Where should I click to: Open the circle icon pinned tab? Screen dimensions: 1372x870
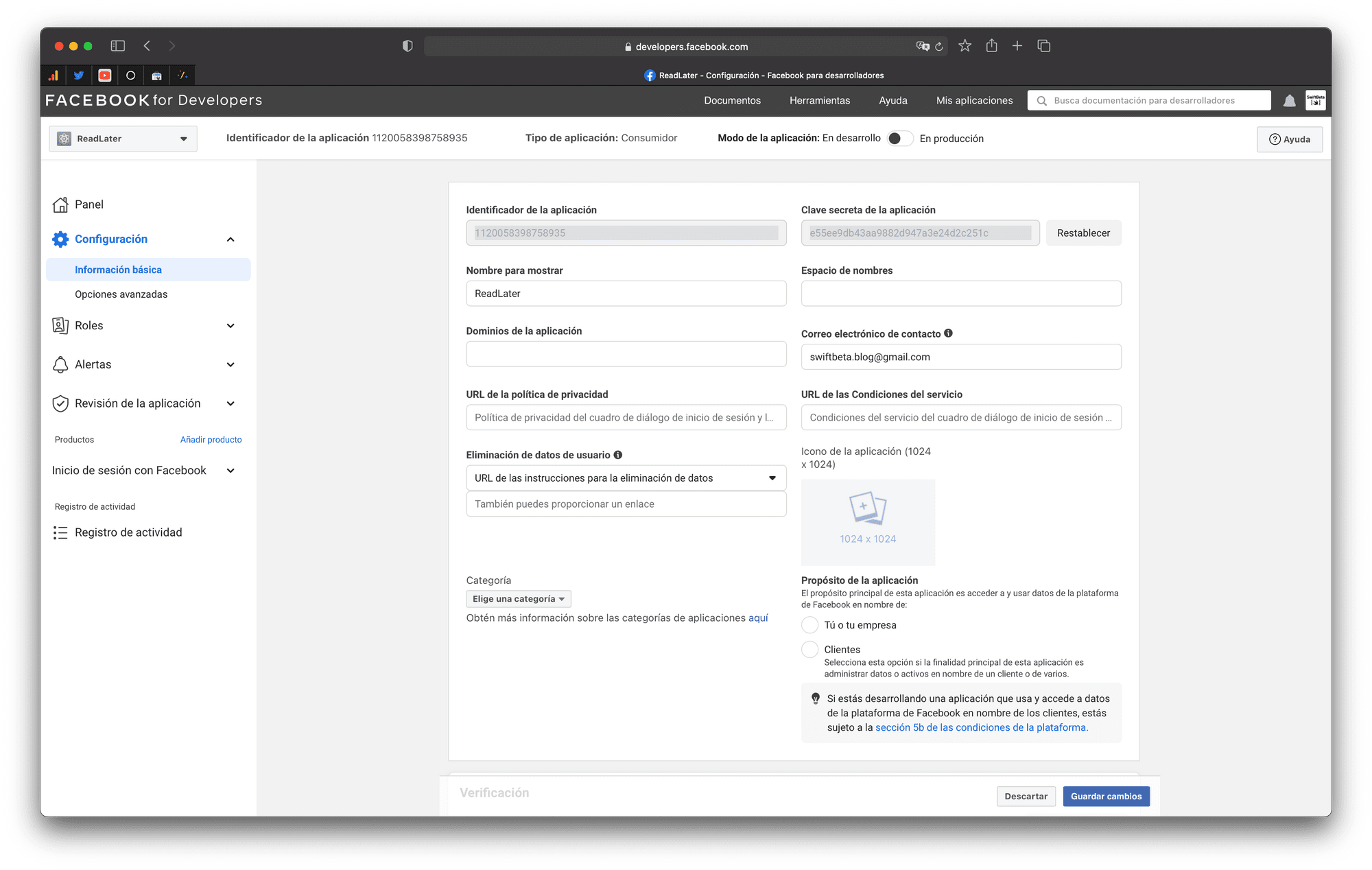[131, 75]
